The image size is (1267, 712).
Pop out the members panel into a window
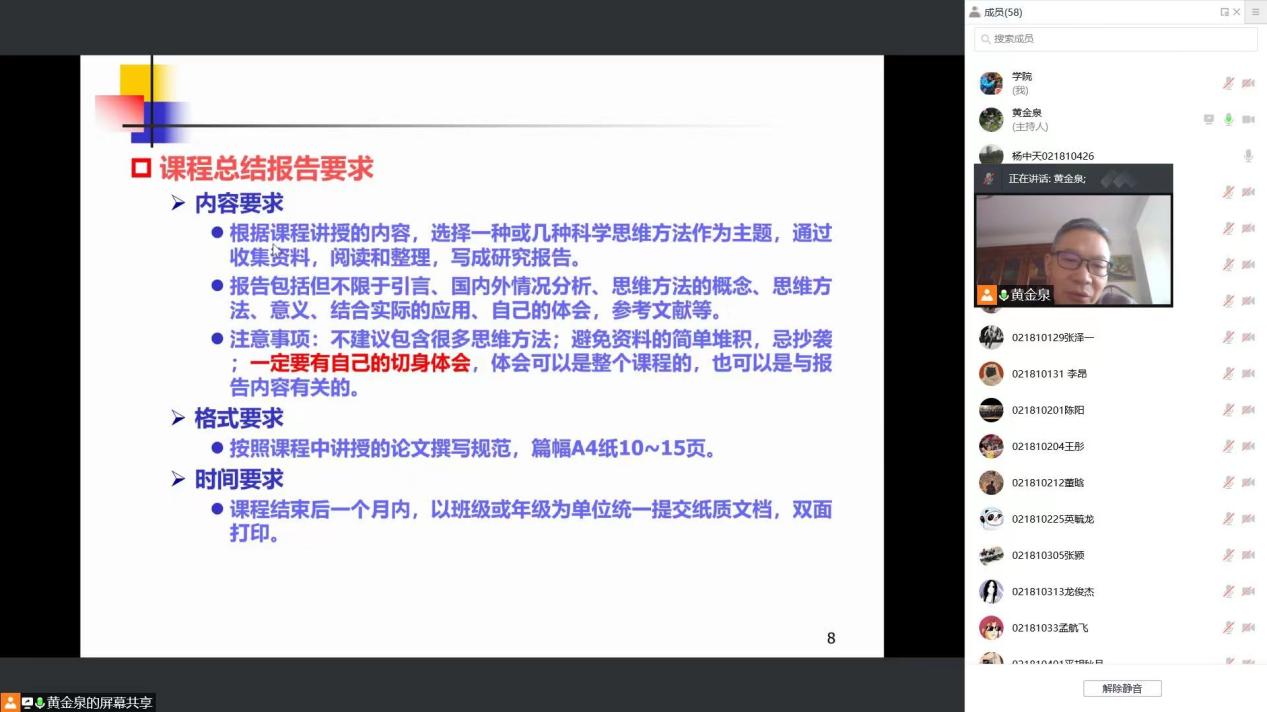coord(1224,12)
